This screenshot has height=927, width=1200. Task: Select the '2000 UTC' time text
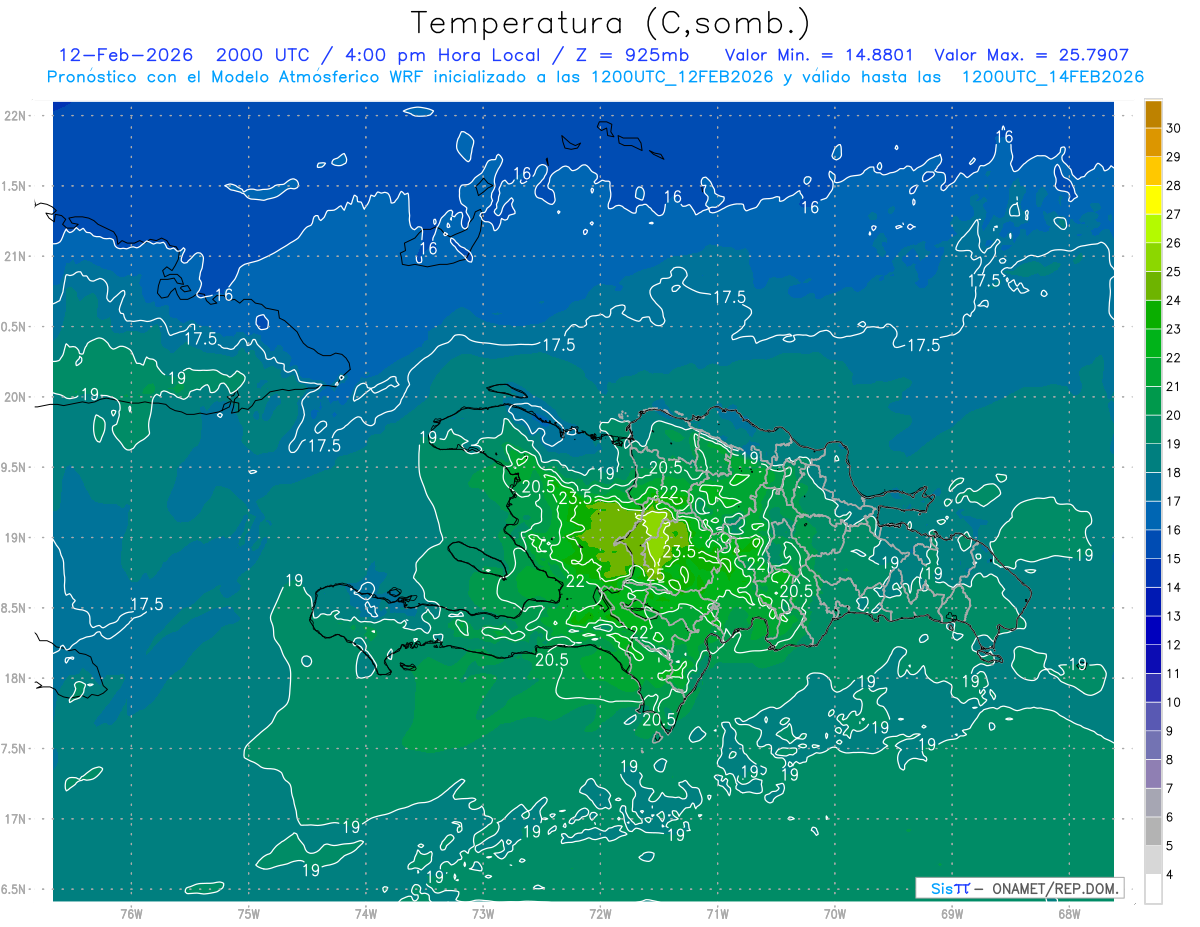point(261,55)
